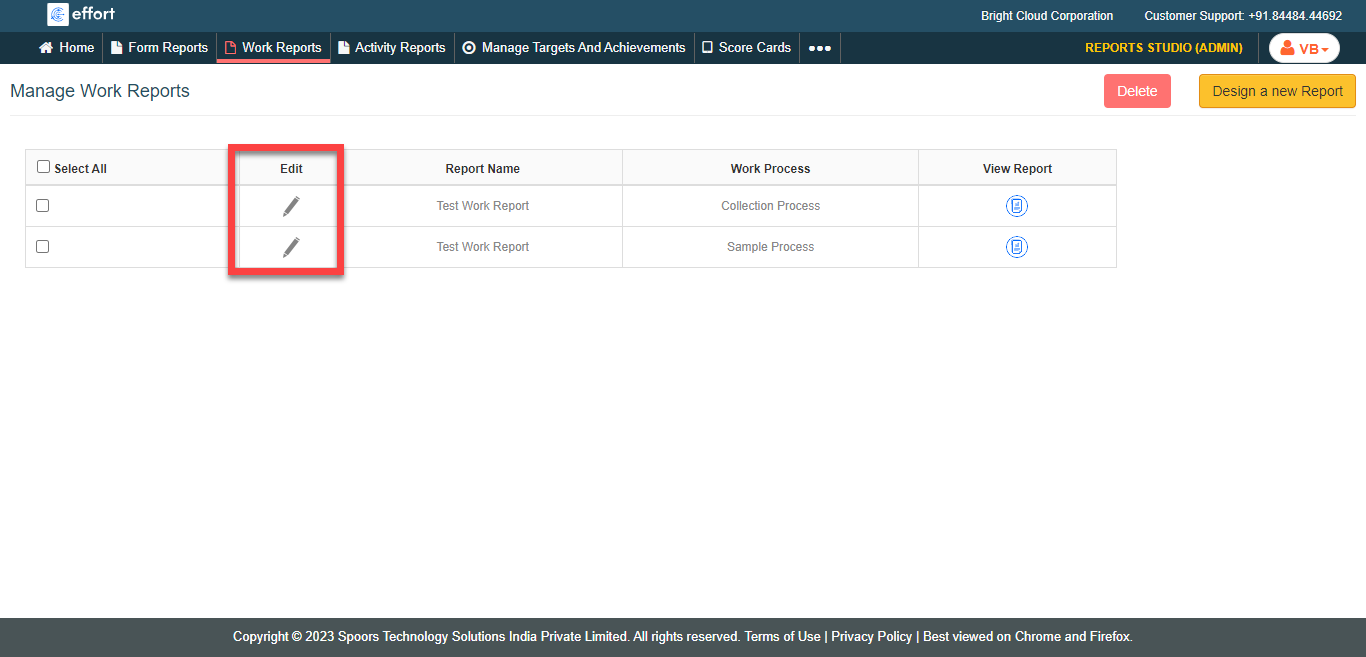Tick the checkbox for Collection Process row
Image resolution: width=1366 pixels, height=657 pixels.
click(42, 205)
